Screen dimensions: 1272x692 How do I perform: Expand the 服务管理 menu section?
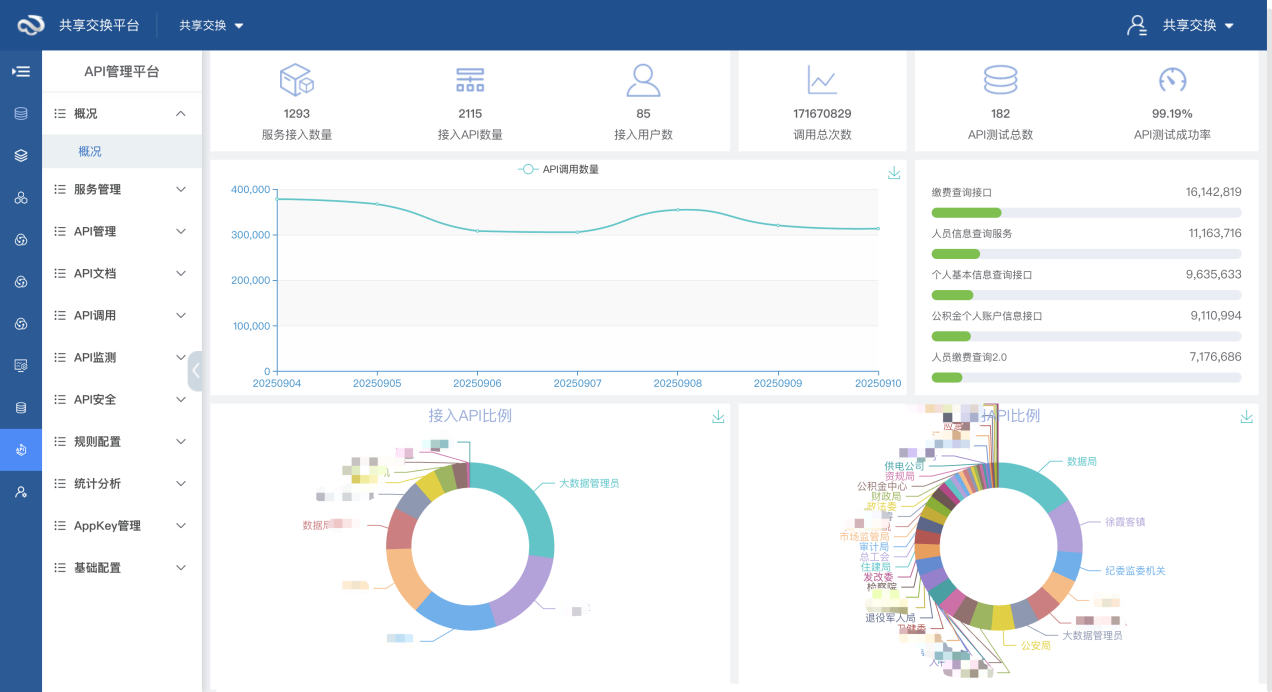[x=121, y=189]
